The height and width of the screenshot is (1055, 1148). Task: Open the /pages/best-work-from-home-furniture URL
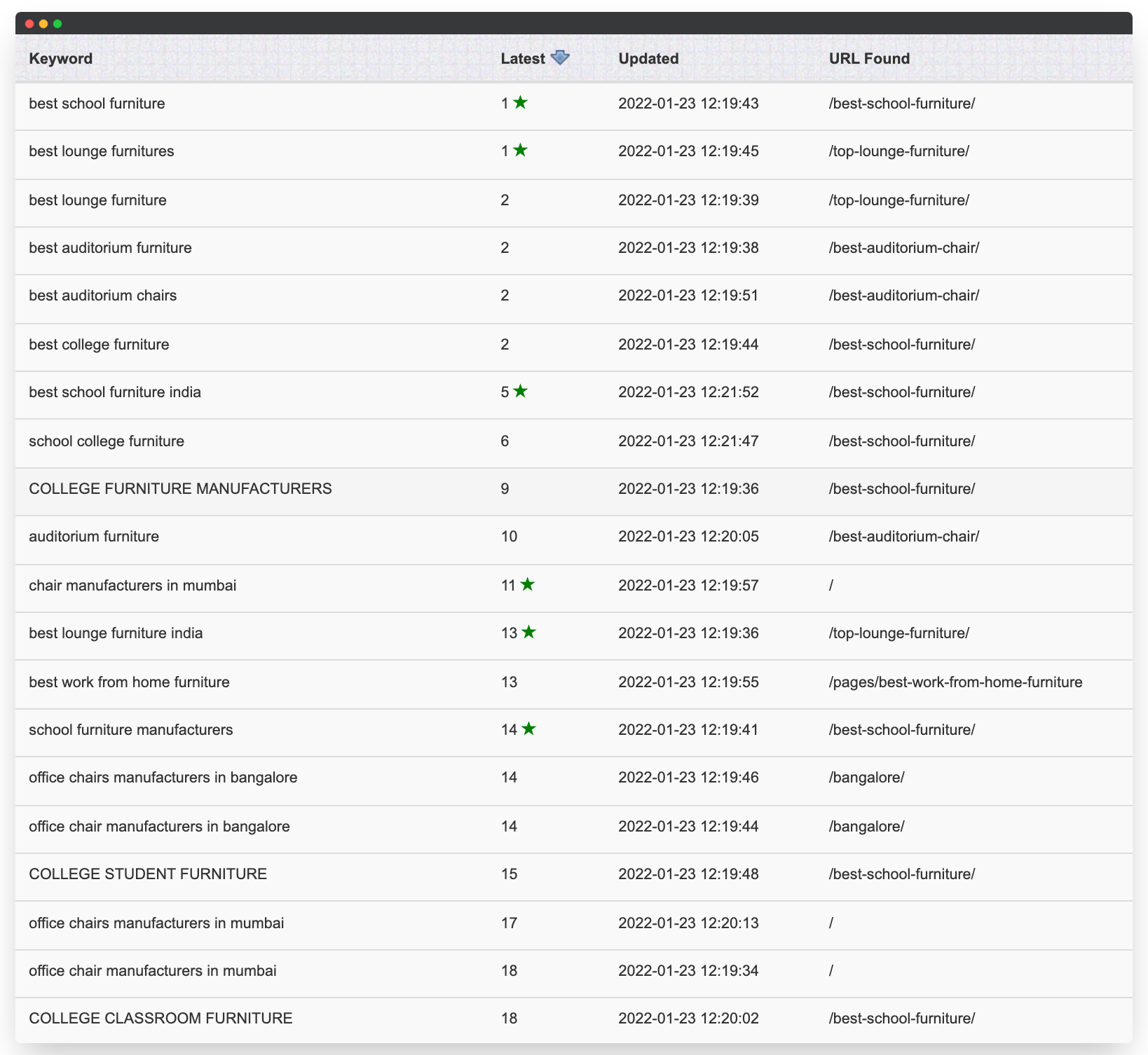point(955,682)
